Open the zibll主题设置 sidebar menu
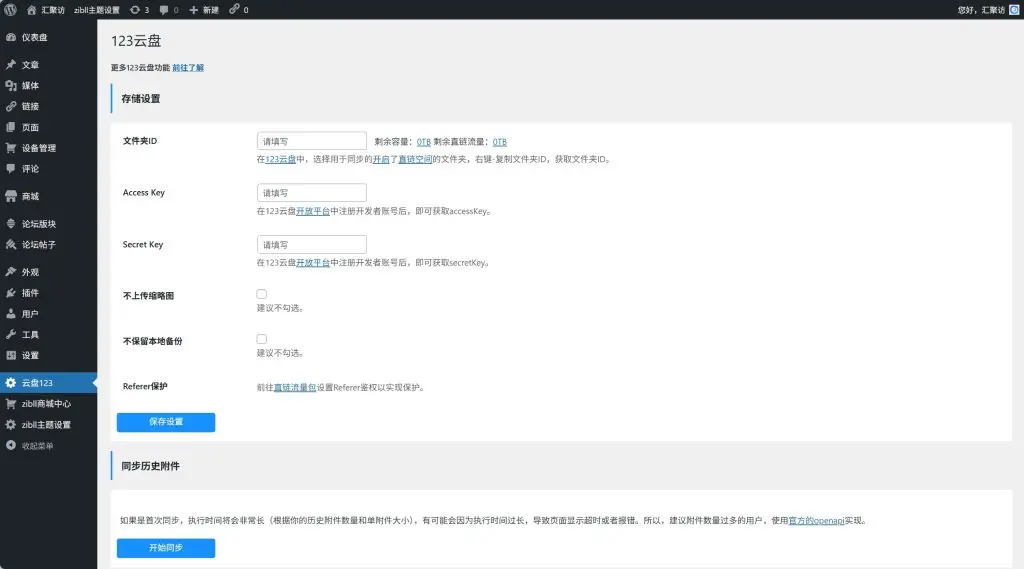The width and height of the screenshot is (1024, 569). pyautogui.click(x=48, y=425)
